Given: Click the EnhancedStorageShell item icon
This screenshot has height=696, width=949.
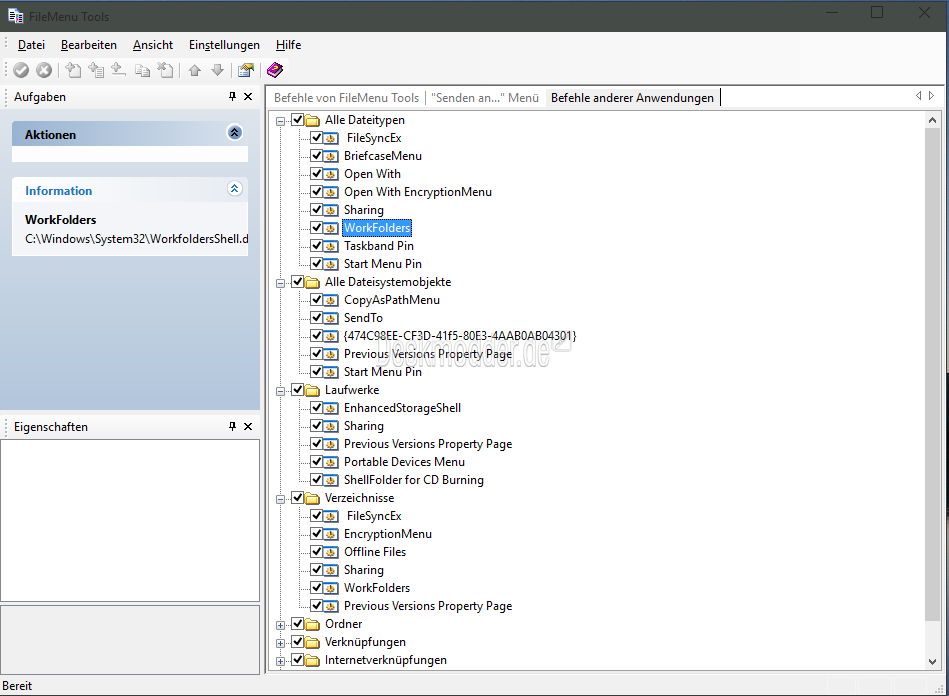Looking at the screenshot, I should (x=330, y=409).
